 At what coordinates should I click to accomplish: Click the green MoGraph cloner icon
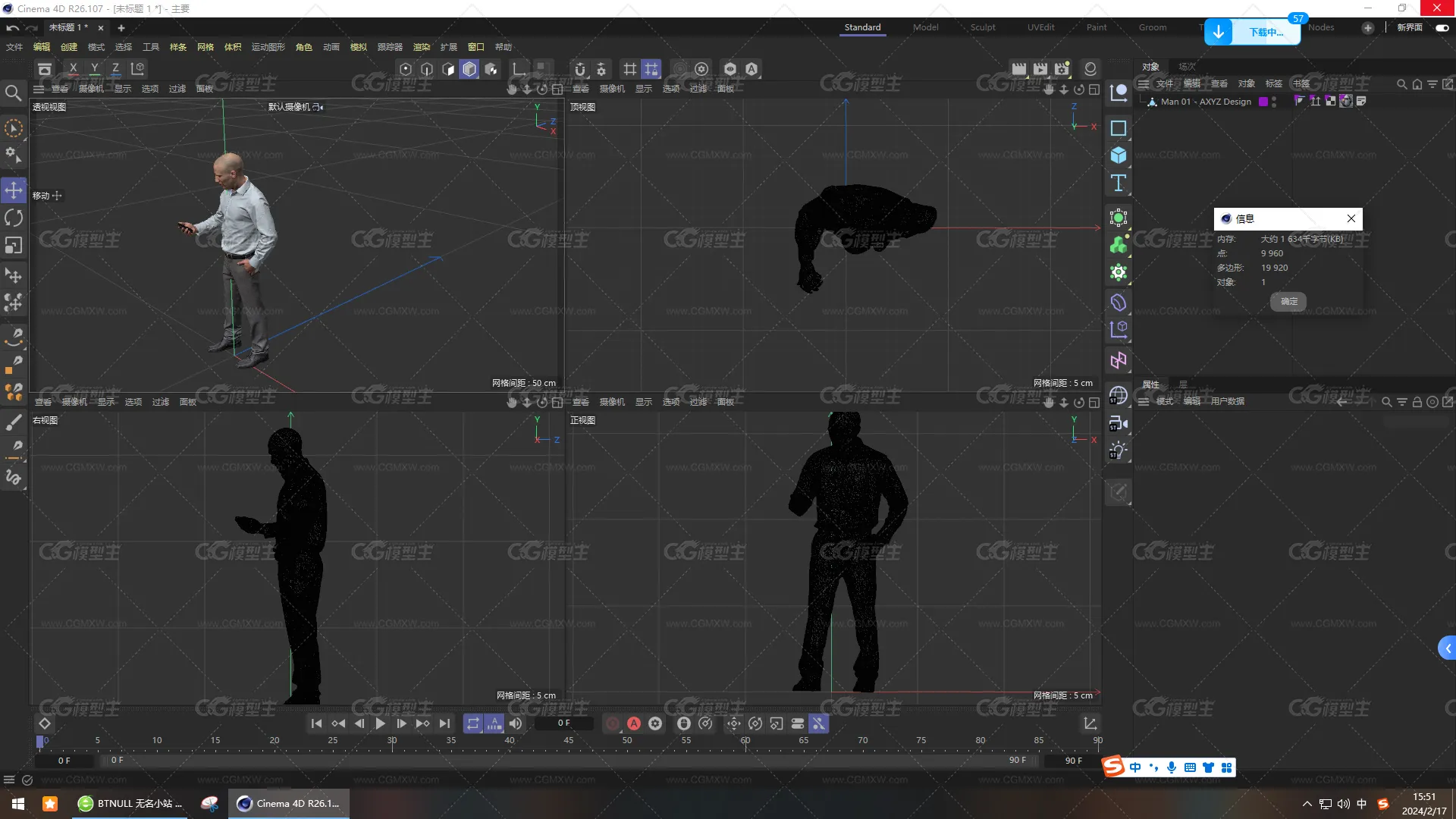1119,245
